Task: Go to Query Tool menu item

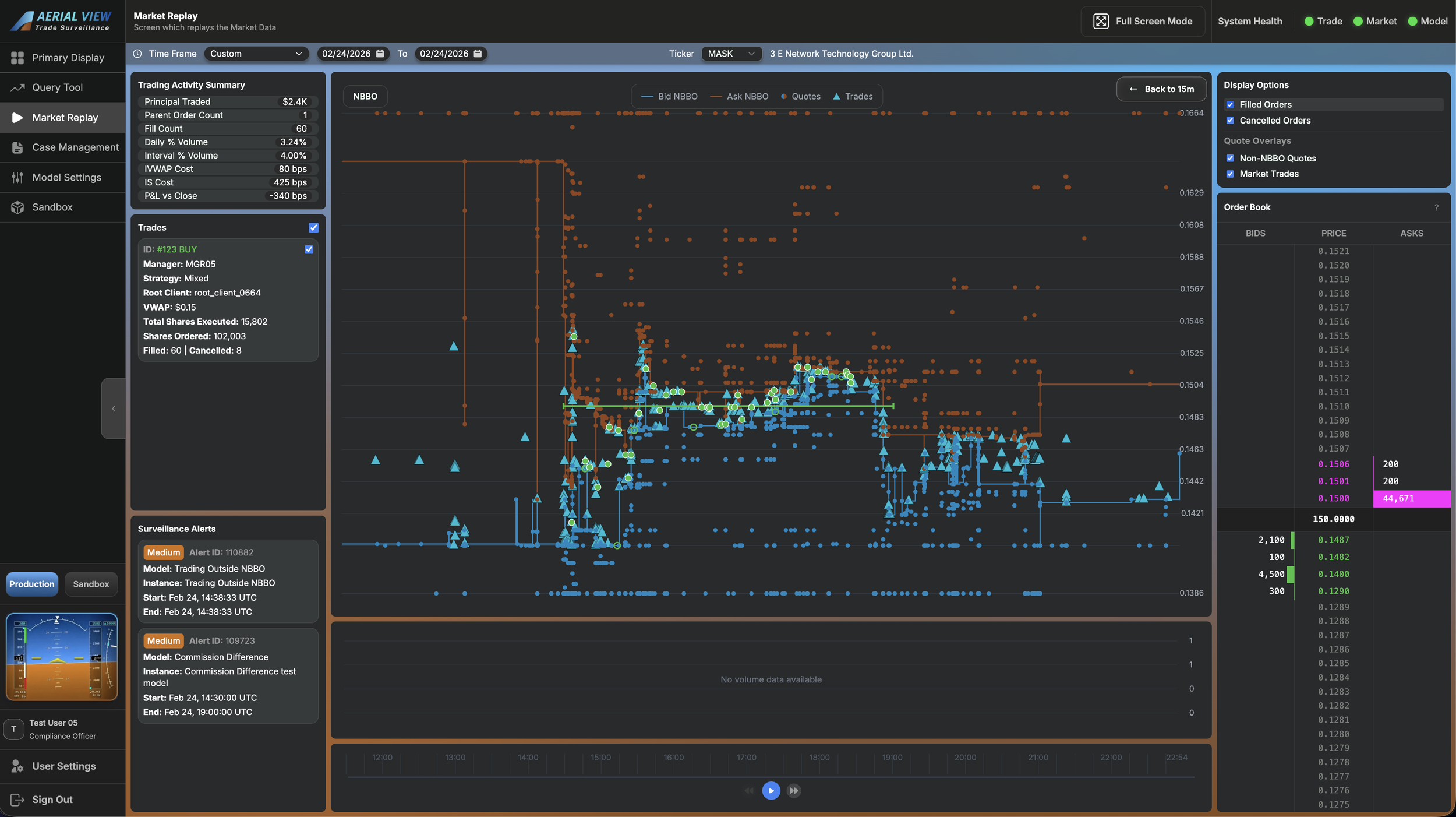Action: [57, 87]
